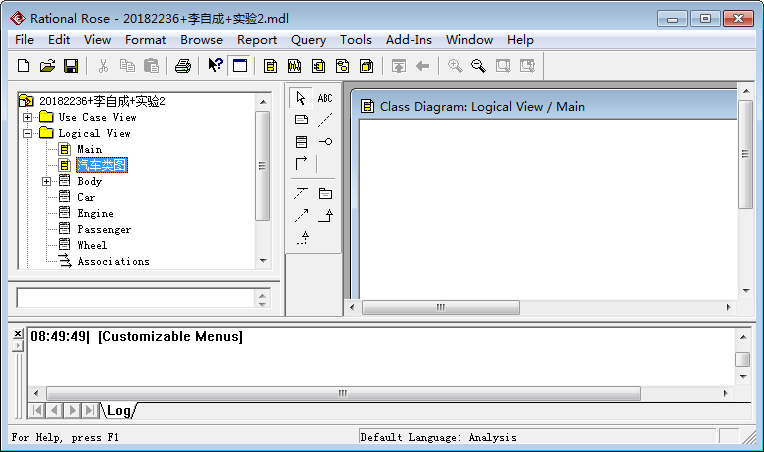Browse deployment diagram toolbar icon
The width and height of the screenshot is (764, 452).
point(366,66)
